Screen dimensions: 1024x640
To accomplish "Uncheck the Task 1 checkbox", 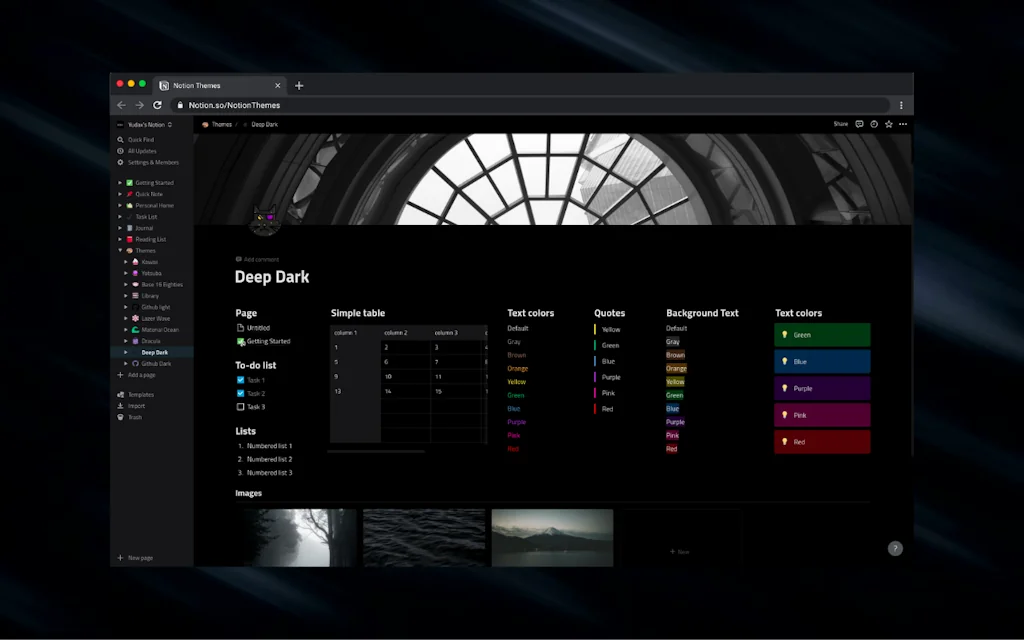I will 240,380.
